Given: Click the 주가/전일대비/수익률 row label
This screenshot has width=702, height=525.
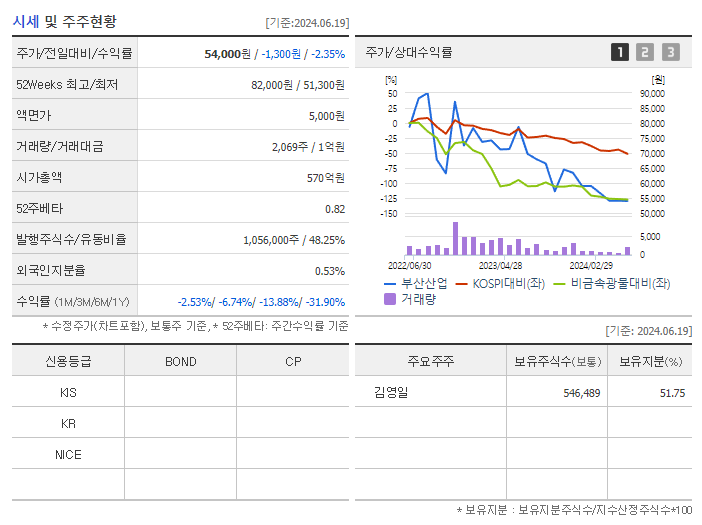Looking at the screenshot, I should [74, 53].
